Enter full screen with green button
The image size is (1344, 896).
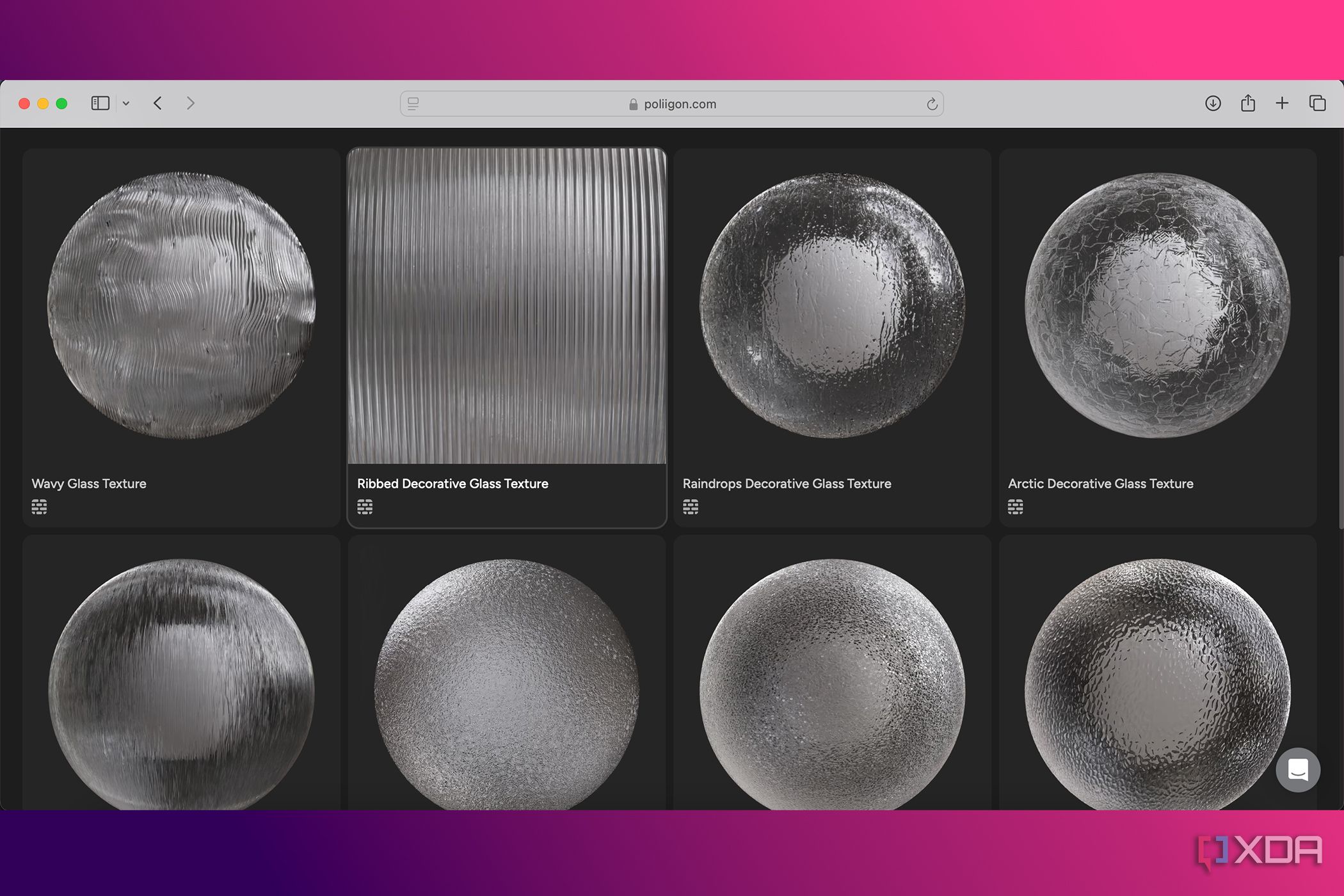coord(61,104)
